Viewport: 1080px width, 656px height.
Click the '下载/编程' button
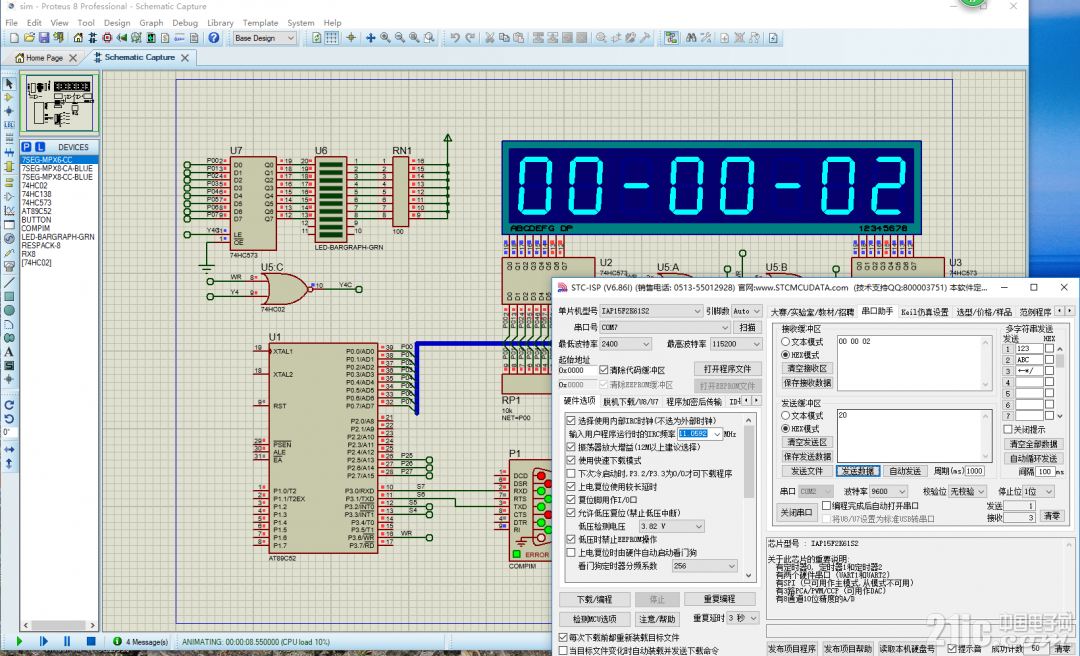point(594,599)
